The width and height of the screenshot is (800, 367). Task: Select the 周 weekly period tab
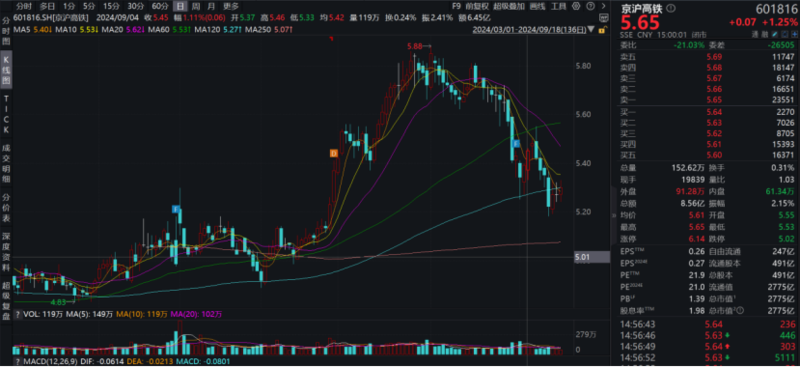pyautogui.click(x=196, y=6)
